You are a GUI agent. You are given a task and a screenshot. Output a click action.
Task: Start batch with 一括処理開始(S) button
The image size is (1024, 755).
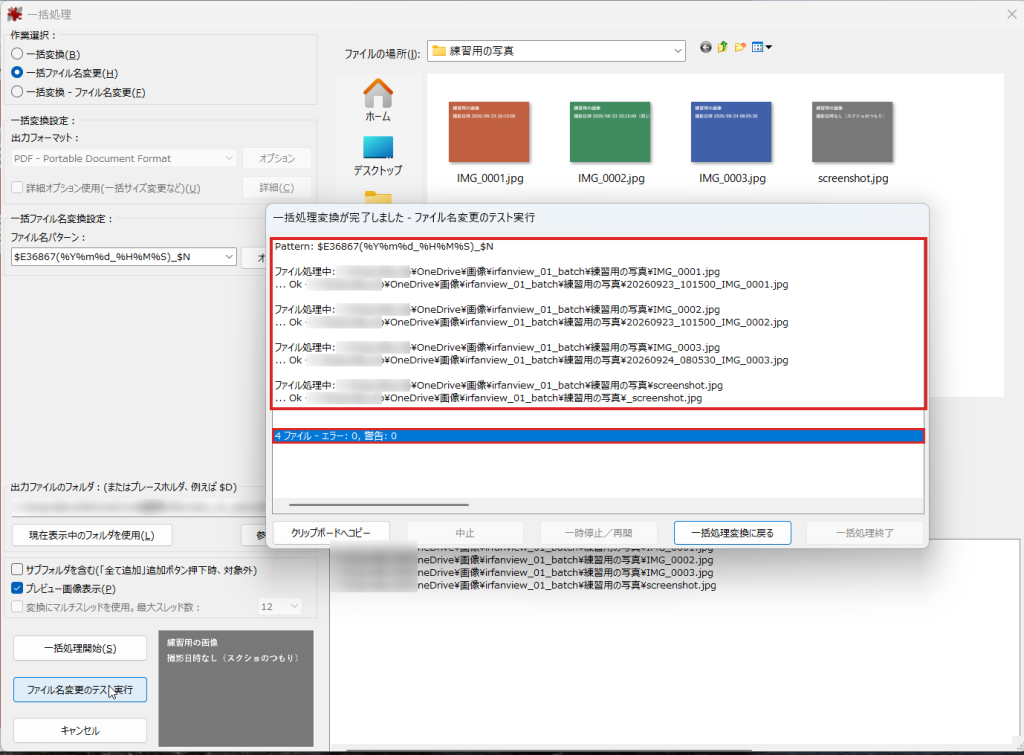click(80, 648)
